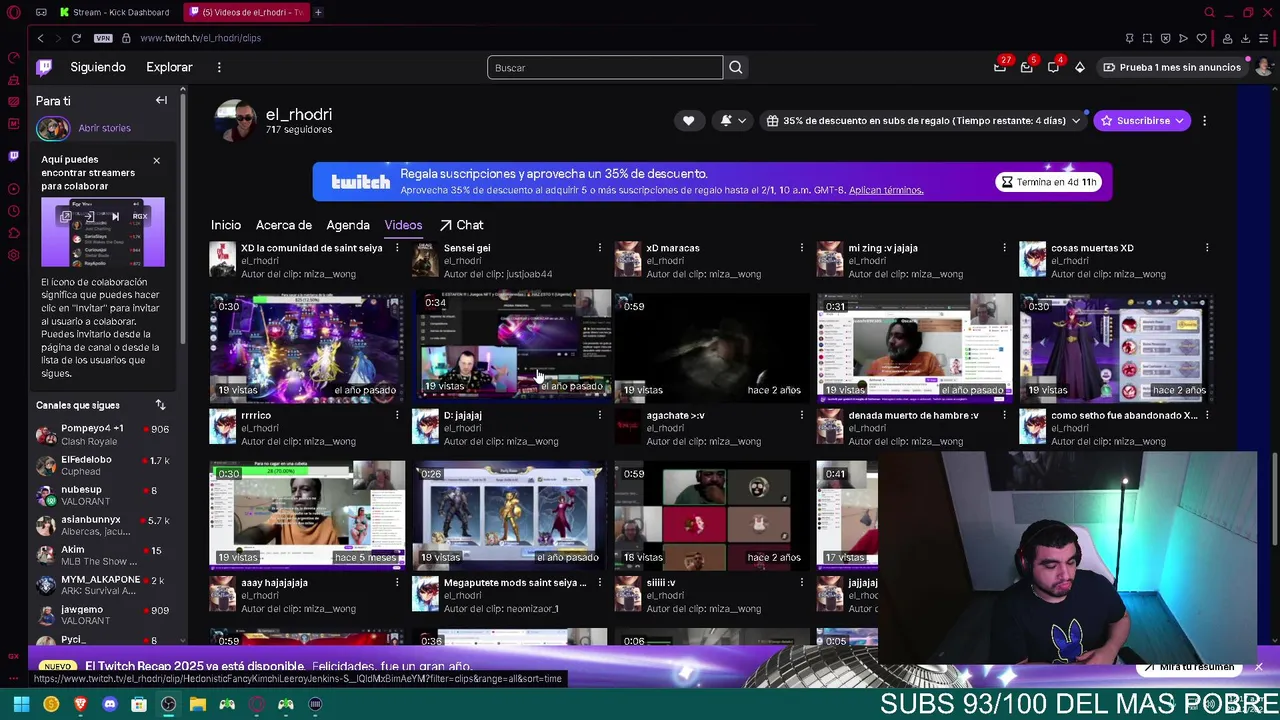Open OBS Studio from the taskbar

point(168,704)
